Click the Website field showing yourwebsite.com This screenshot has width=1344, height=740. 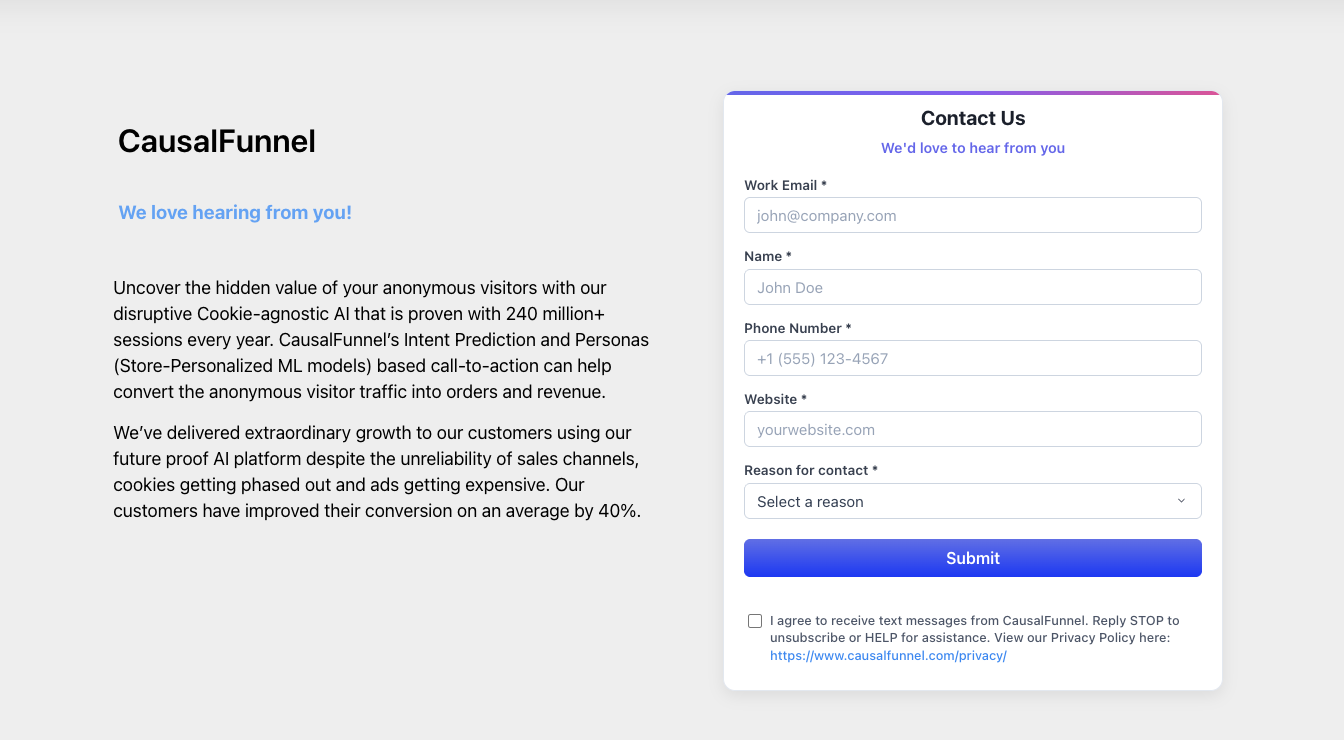click(x=972, y=429)
